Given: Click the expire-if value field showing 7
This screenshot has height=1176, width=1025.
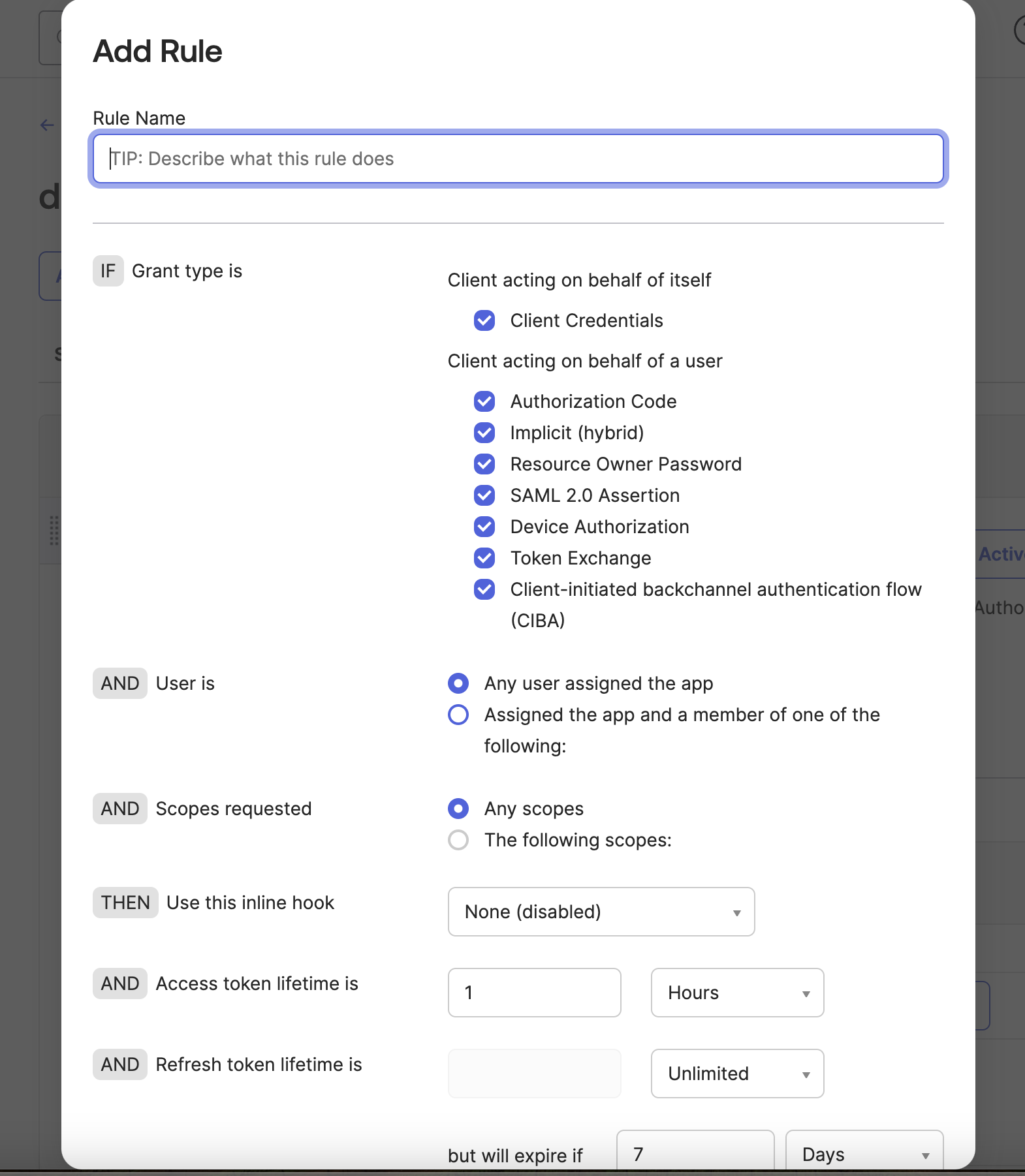Looking at the screenshot, I should tap(695, 1153).
